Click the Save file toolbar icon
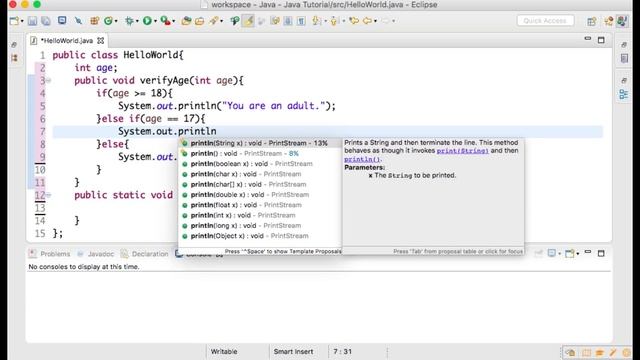The image size is (640, 360). point(33,21)
